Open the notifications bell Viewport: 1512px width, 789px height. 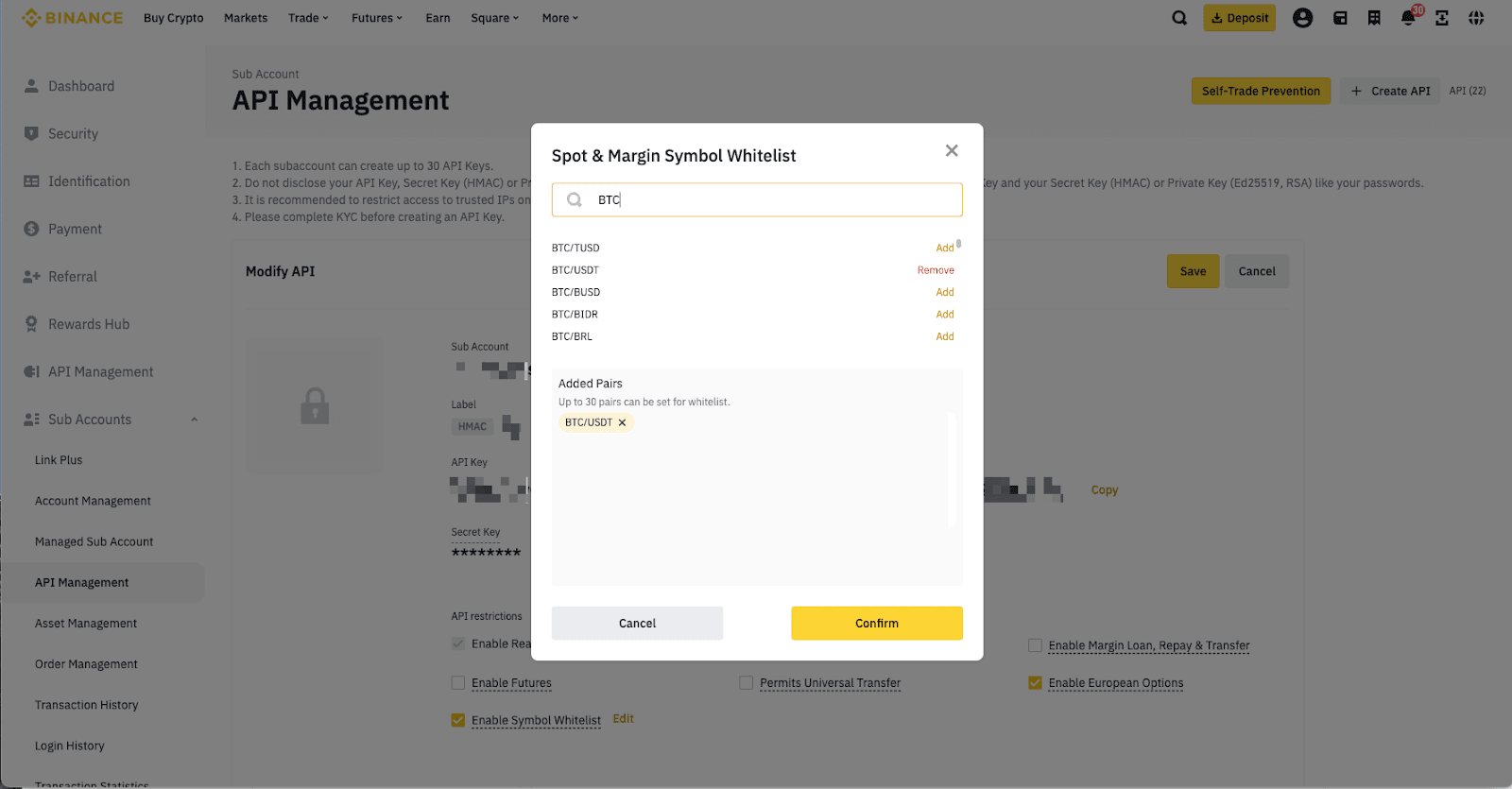[1408, 18]
